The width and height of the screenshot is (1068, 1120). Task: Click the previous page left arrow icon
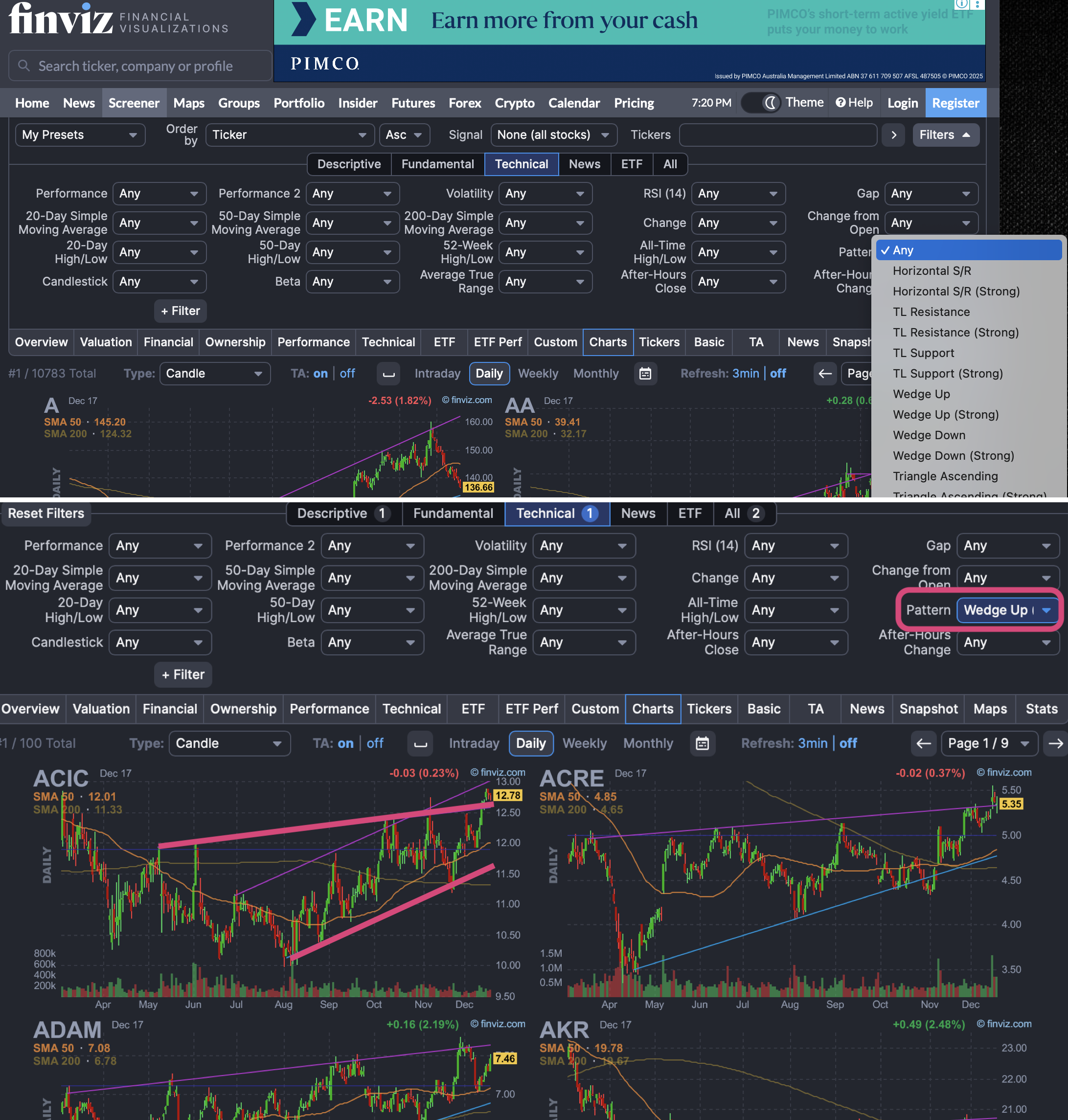(x=923, y=743)
